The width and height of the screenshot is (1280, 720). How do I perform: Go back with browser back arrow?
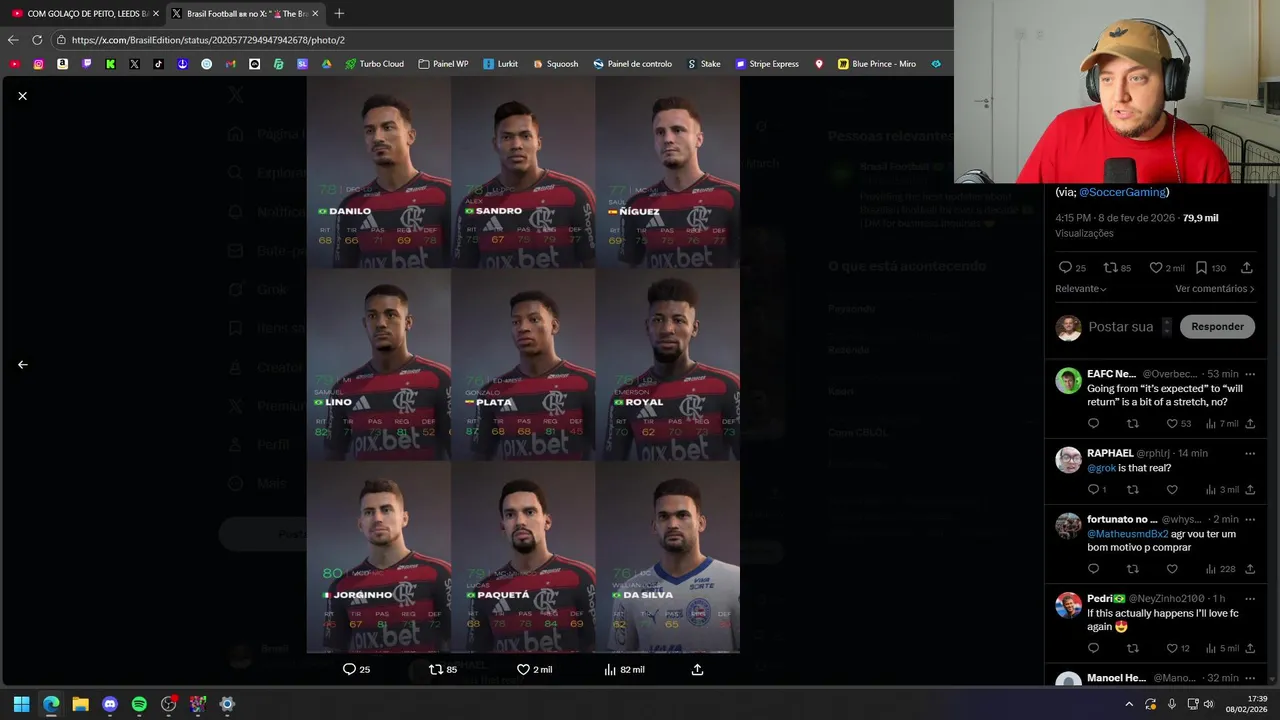coord(13,40)
